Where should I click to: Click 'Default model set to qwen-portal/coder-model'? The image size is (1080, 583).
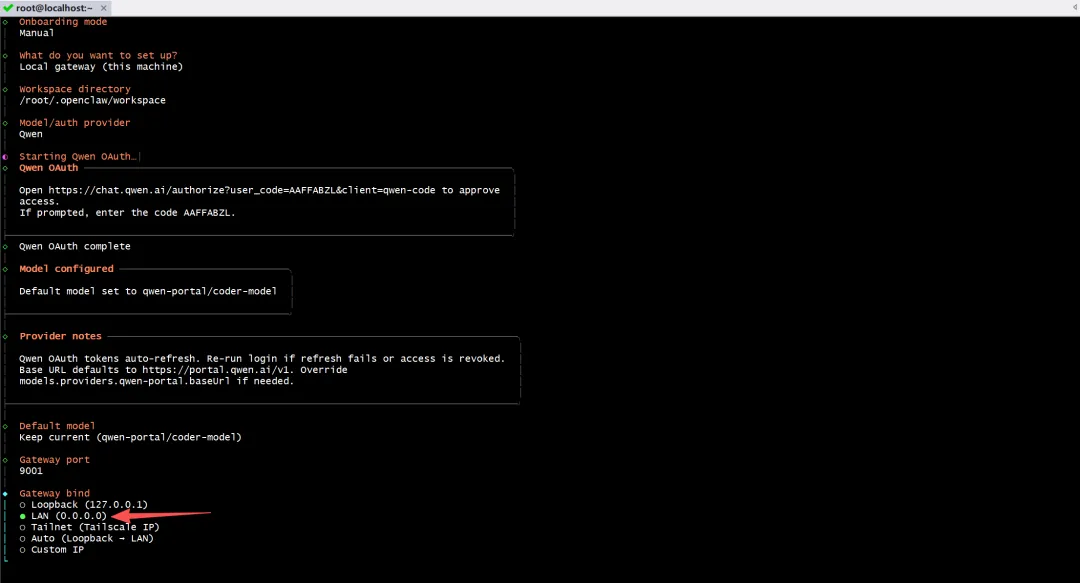148,291
